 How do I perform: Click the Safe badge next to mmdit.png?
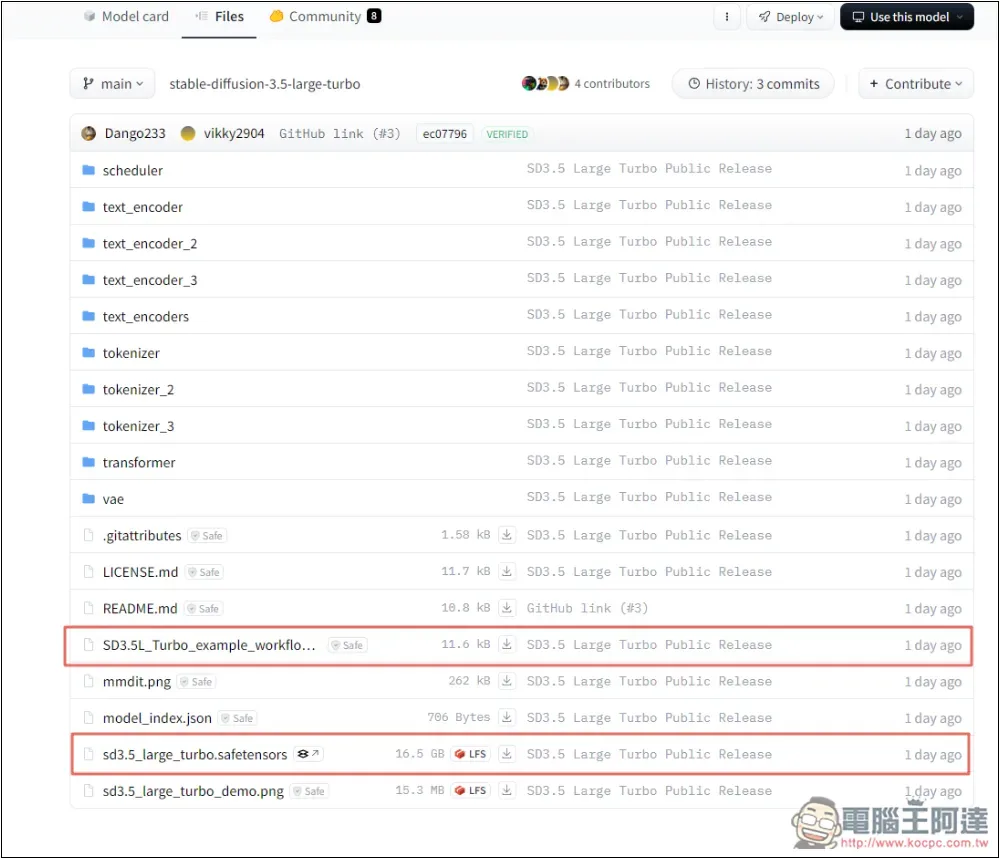point(196,682)
